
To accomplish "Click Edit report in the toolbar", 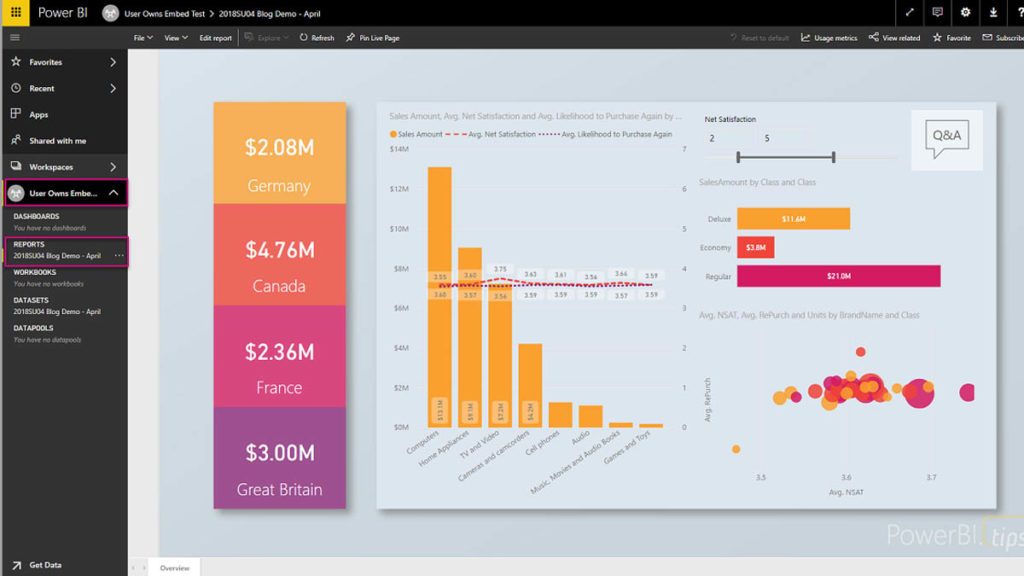I will [215, 37].
